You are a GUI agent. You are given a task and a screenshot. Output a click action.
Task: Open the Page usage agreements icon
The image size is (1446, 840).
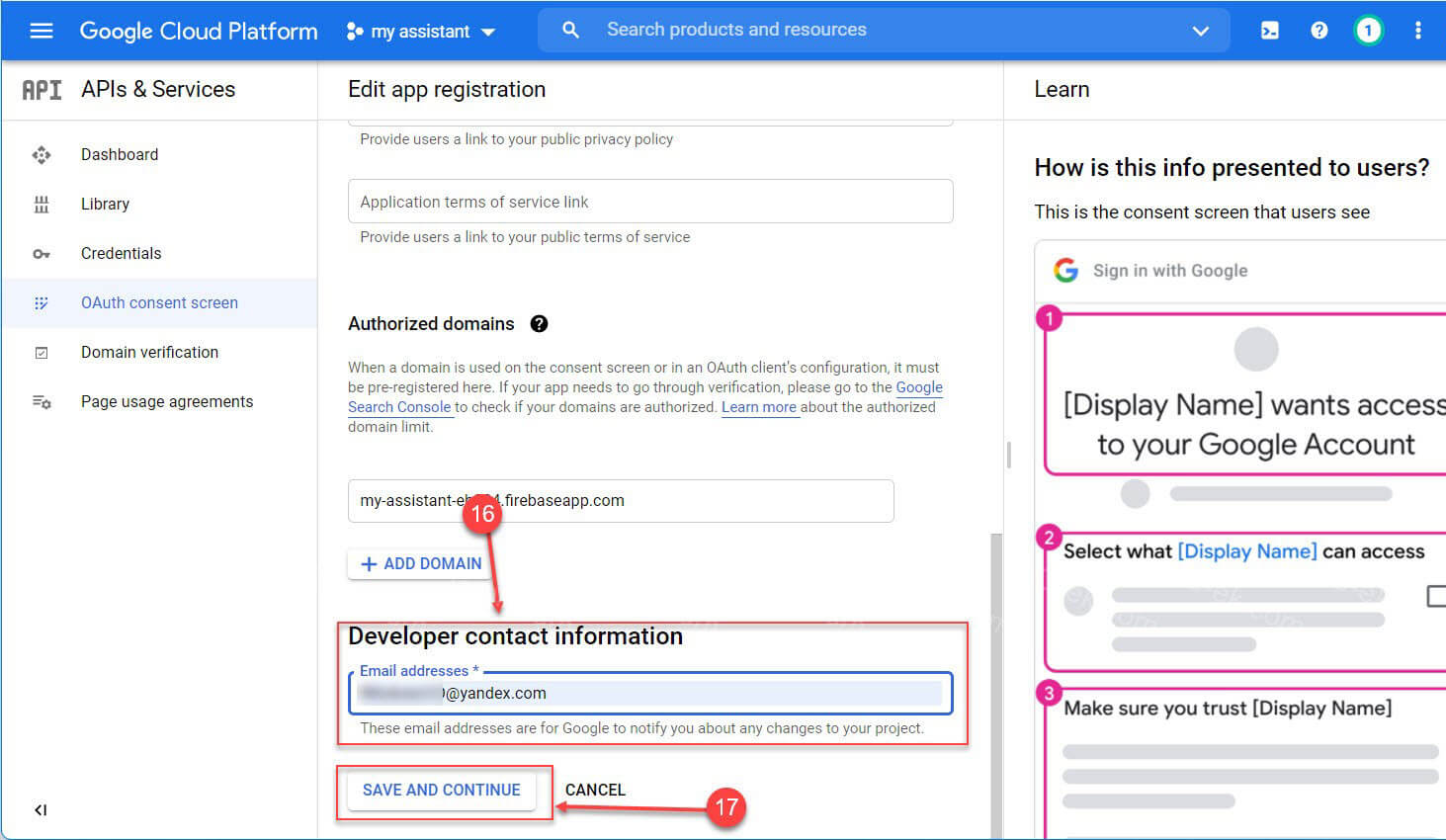(x=42, y=401)
